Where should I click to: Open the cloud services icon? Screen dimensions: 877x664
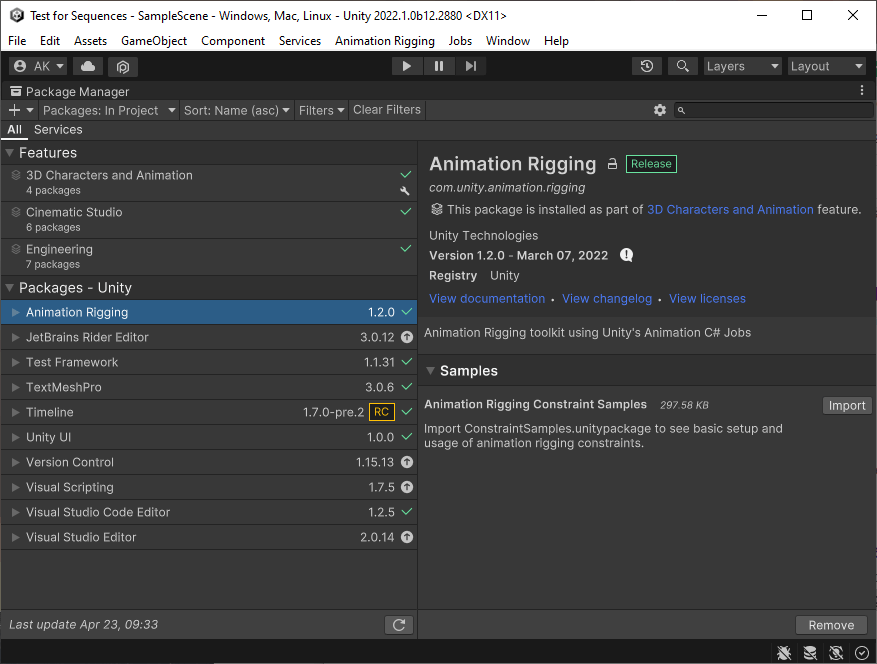pyautogui.click(x=88, y=66)
